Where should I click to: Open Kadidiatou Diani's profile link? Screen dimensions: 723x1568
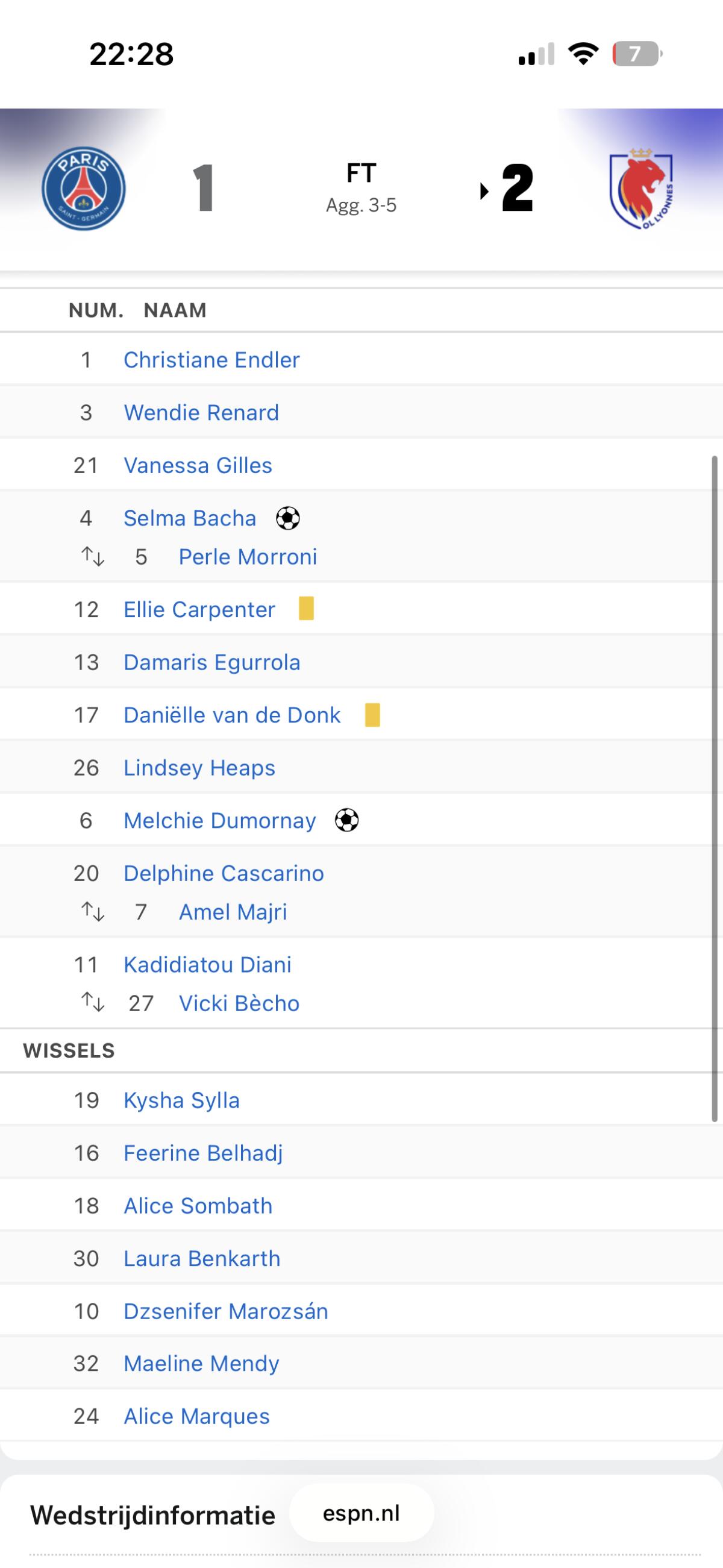point(207,965)
